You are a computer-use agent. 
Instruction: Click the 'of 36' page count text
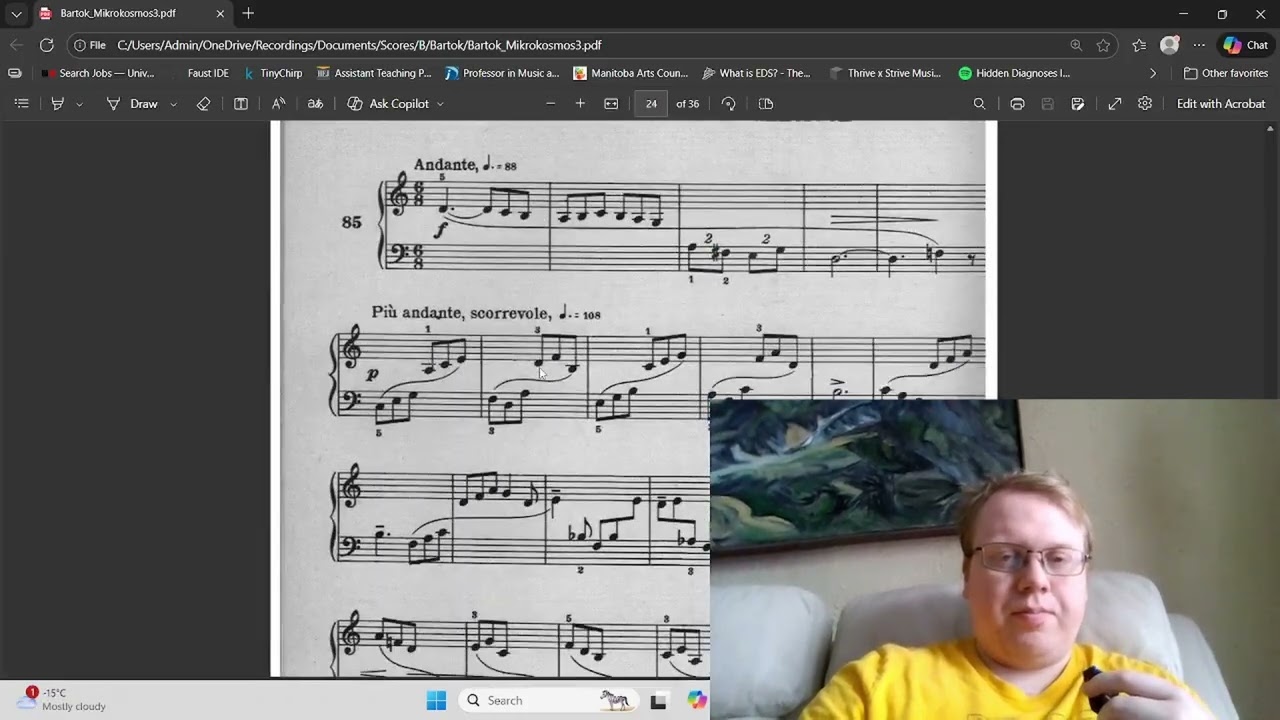(687, 104)
